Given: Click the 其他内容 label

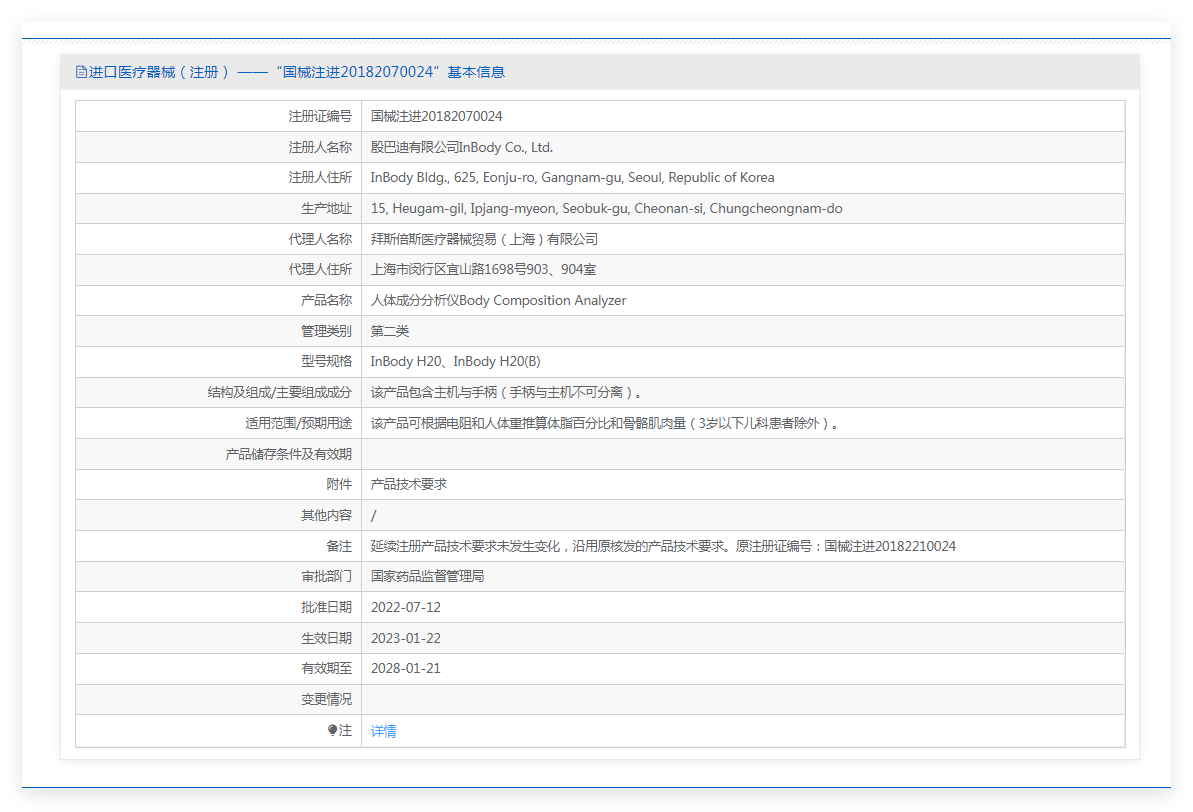Looking at the screenshot, I should tap(326, 515).
